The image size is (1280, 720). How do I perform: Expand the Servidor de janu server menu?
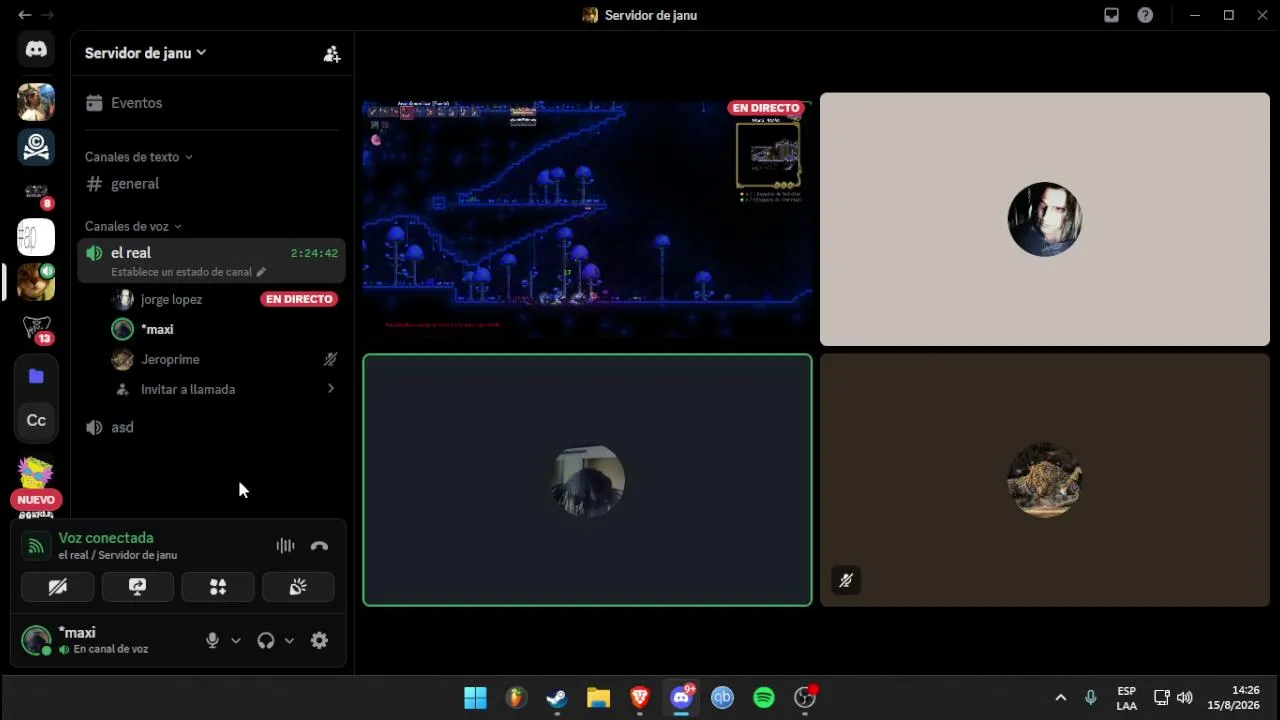tap(145, 53)
